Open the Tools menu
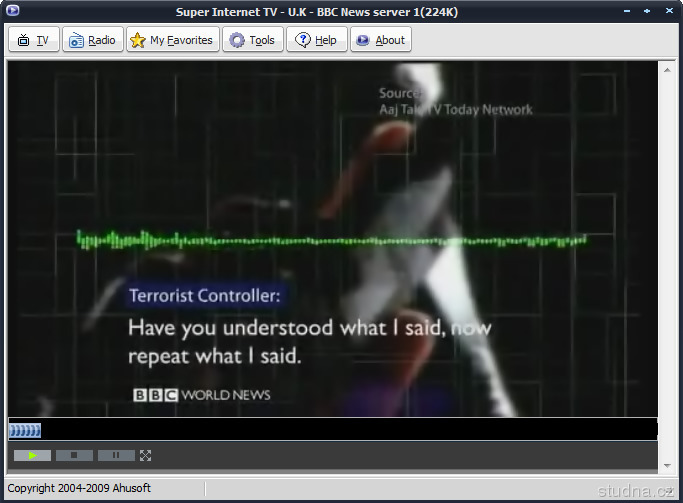Image resolution: width=683 pixels, height=503 pixels. point(252,40)
